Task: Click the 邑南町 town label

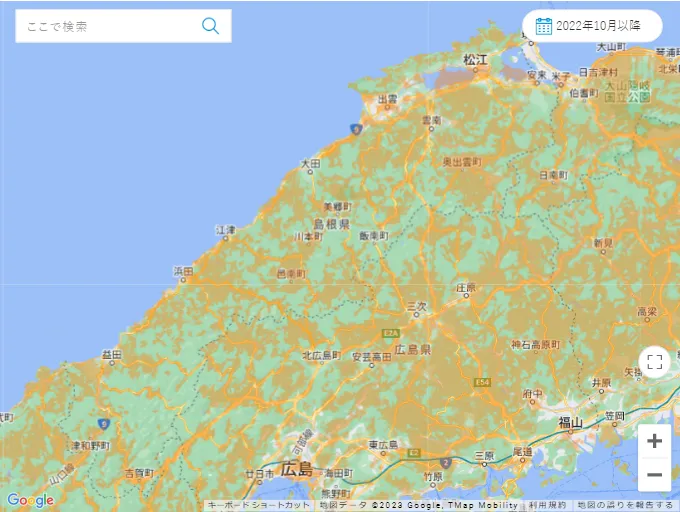Action: click(x=291, y=274)
